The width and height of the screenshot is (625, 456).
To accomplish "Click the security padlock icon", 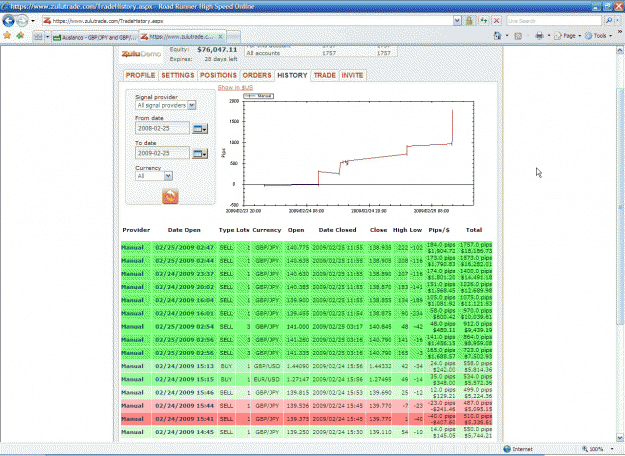I will (469, 21).
